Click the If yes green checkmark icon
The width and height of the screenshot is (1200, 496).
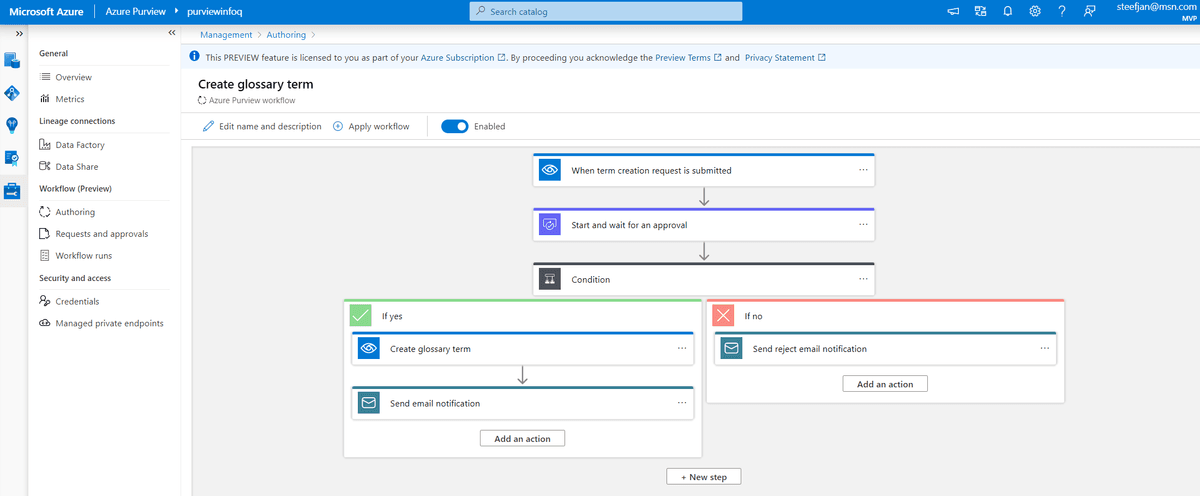click(x=361, y=315)
